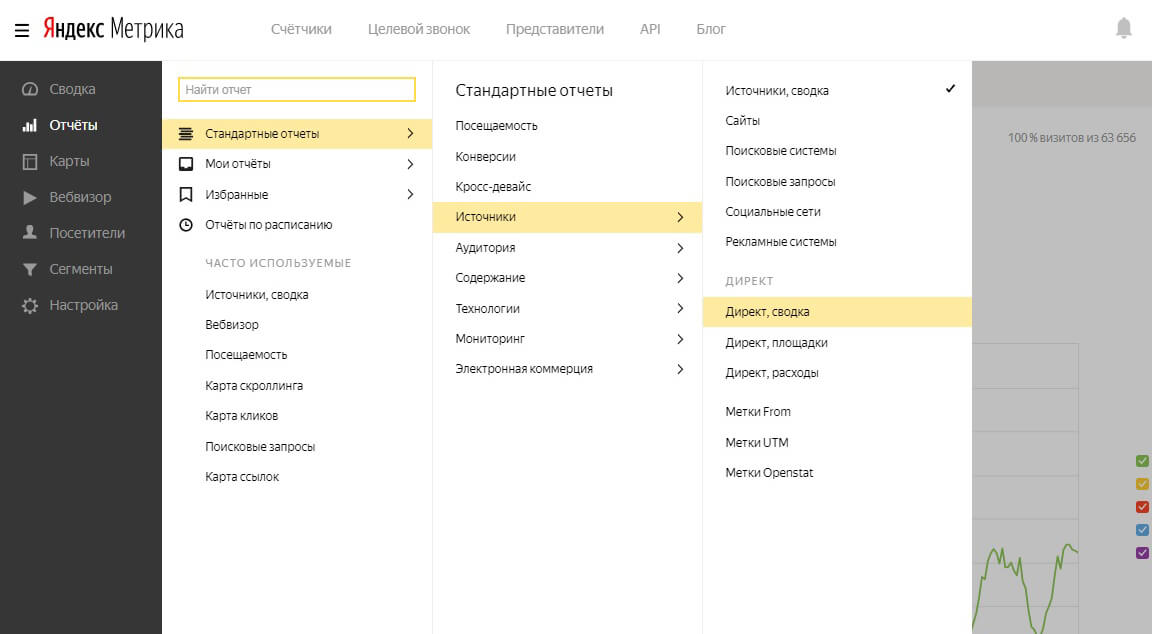The height and width of the screenshot is (634, 1152).
Task: Toggle the purple chart legend checkbox
Action: point(1143,553)
